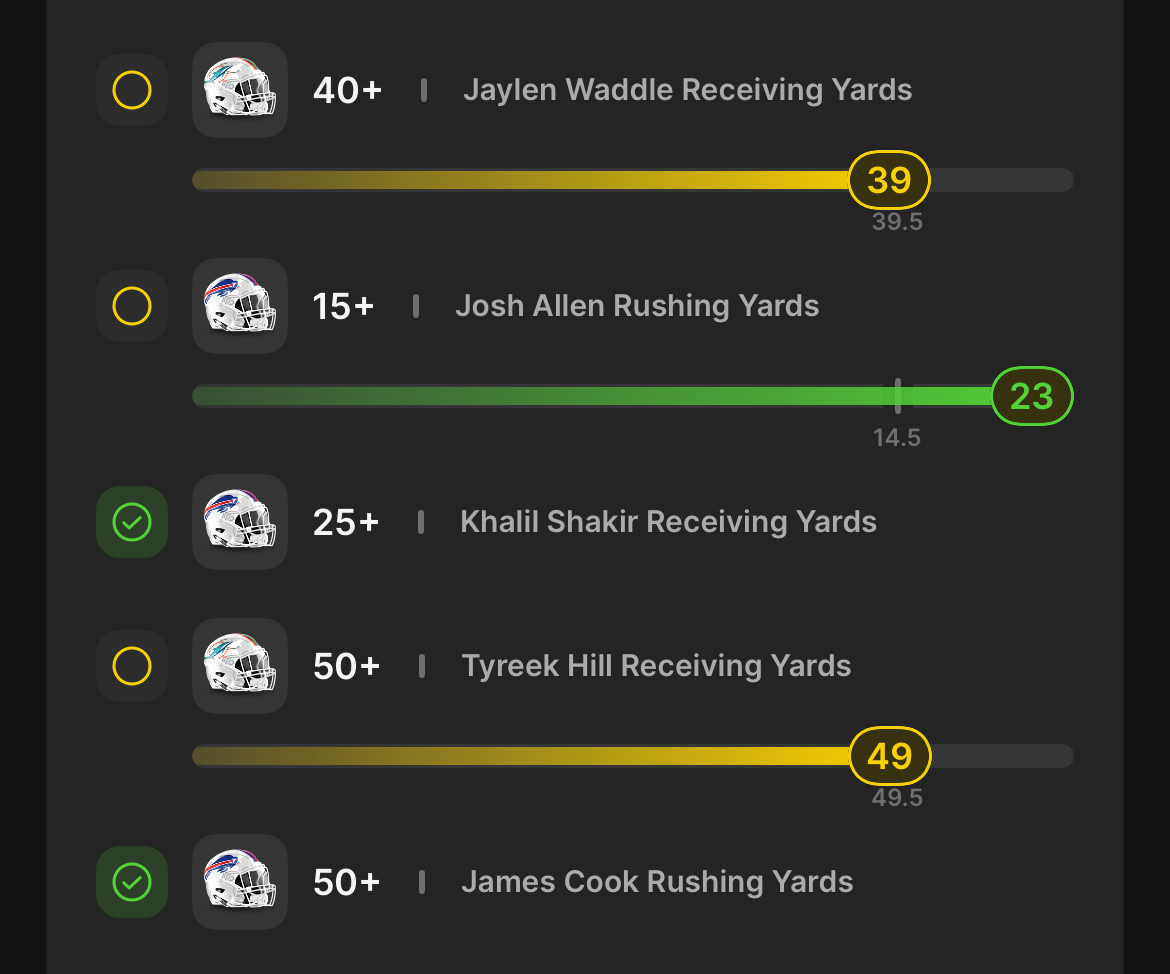Click the 14.5 threshold tick on Allen's bar
Screen dimensions: 1170x974
pos(898,396)
